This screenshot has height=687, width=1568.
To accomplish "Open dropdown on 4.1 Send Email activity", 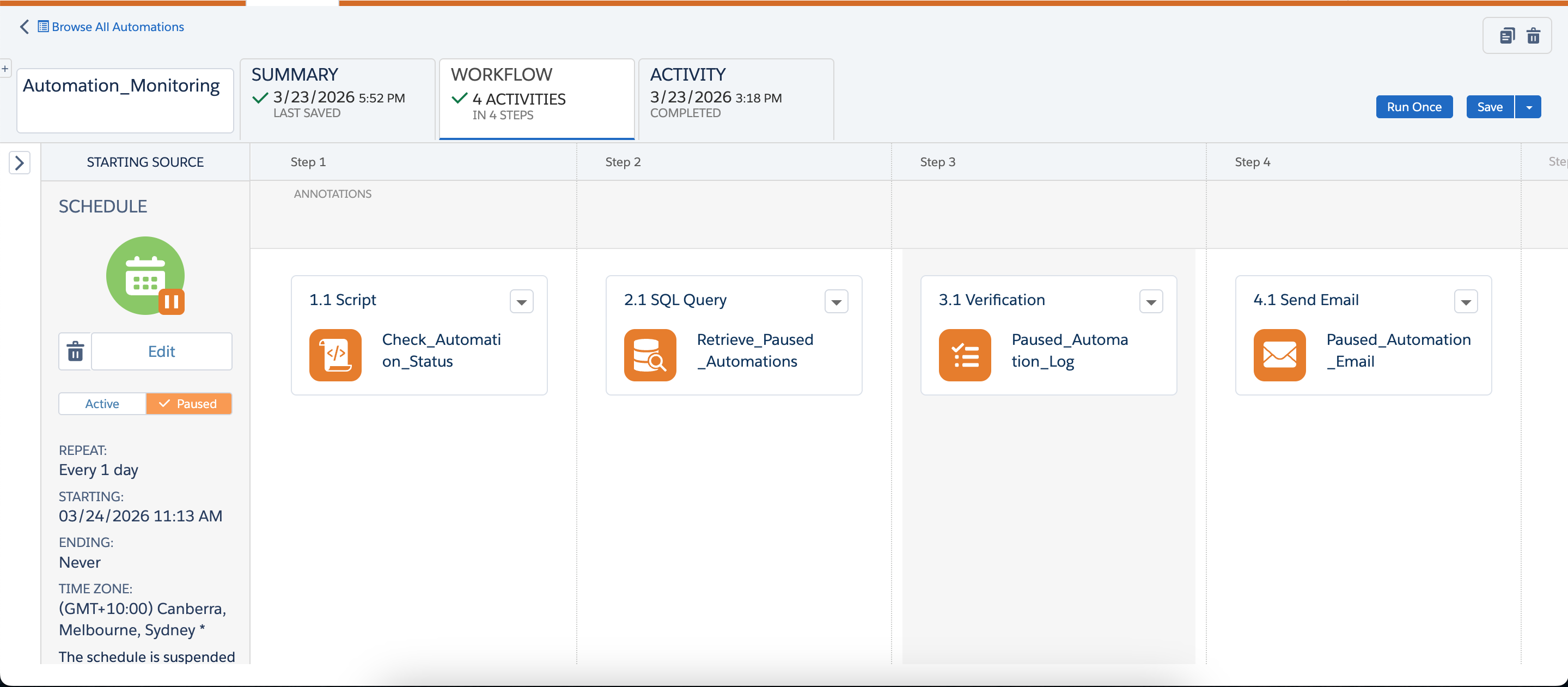I will click(1466, 301).
